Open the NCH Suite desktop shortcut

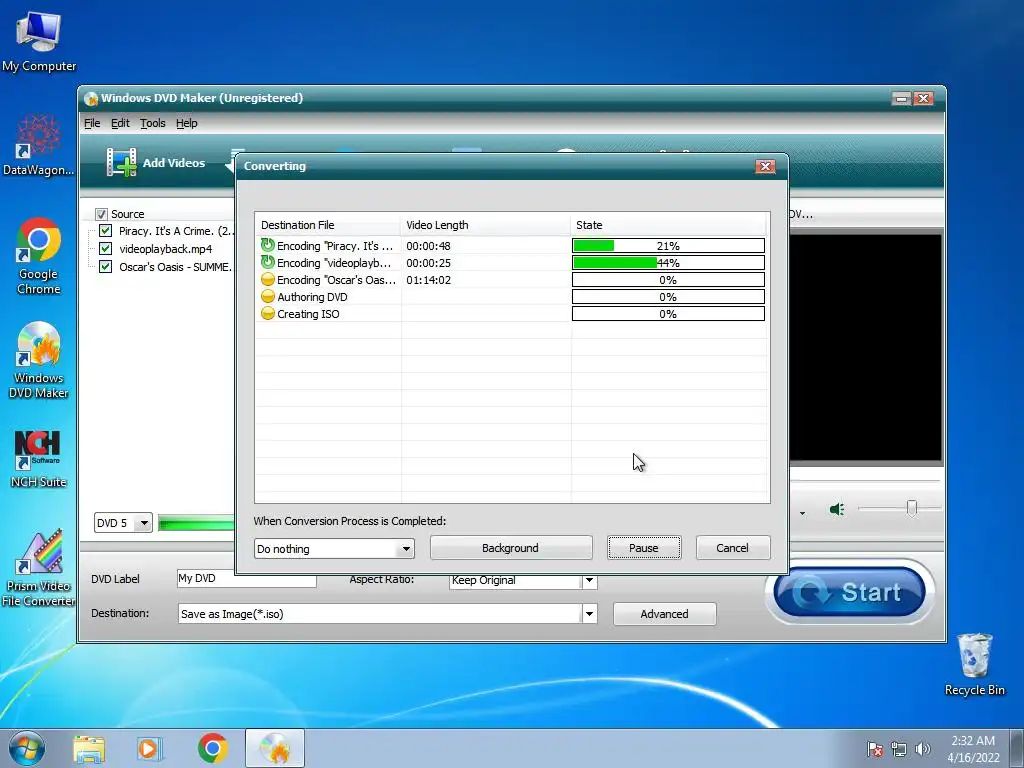pos(39,459)
